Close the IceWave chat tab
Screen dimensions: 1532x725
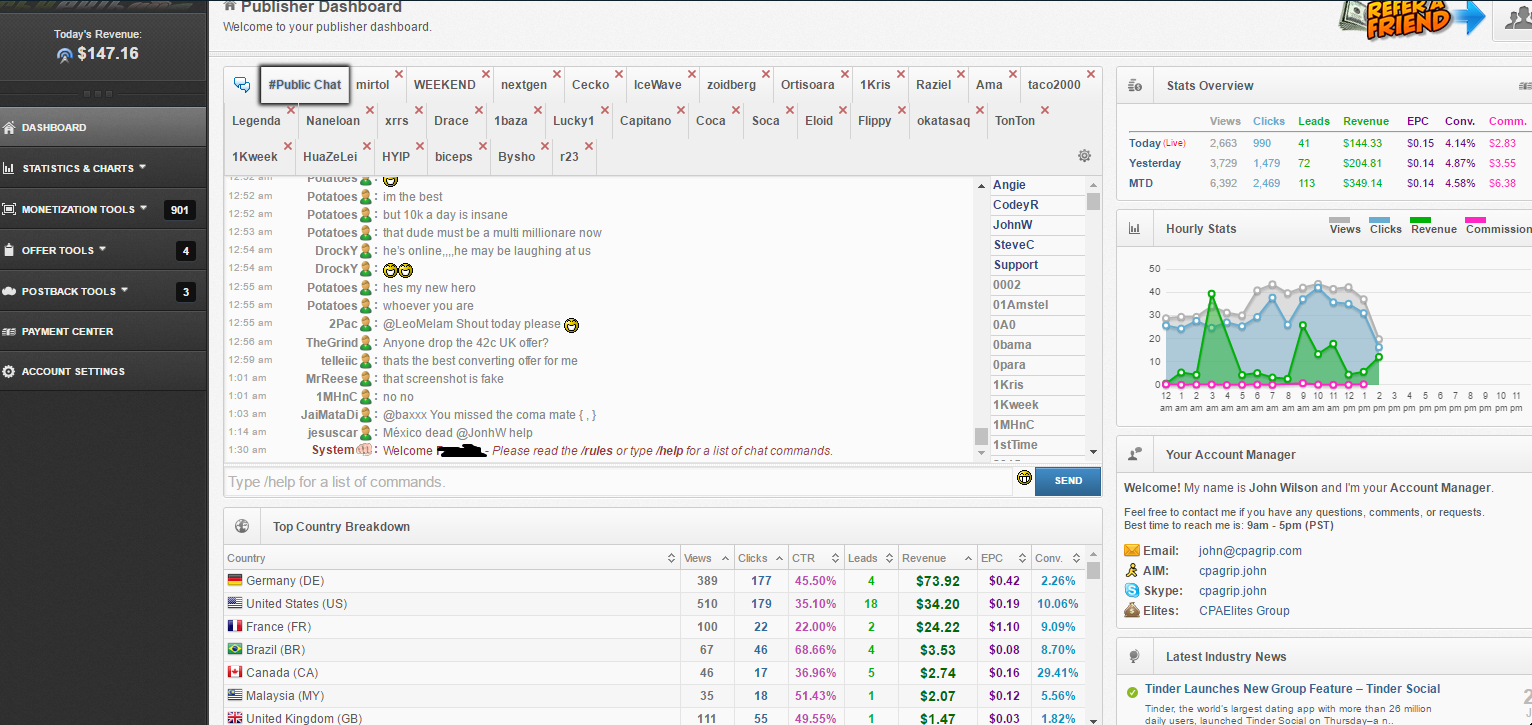[x=692, y=74]
